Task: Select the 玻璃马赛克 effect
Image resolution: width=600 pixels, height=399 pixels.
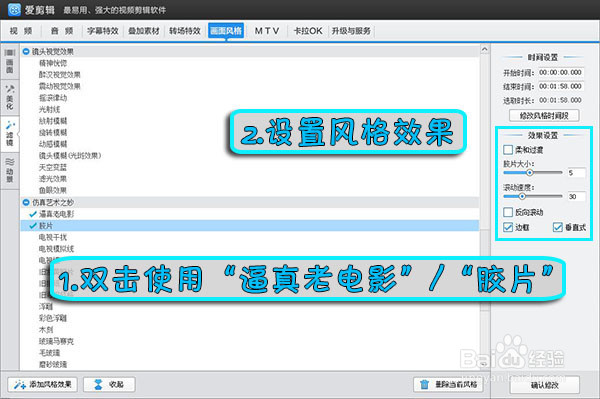Action: tap(56, 341)
